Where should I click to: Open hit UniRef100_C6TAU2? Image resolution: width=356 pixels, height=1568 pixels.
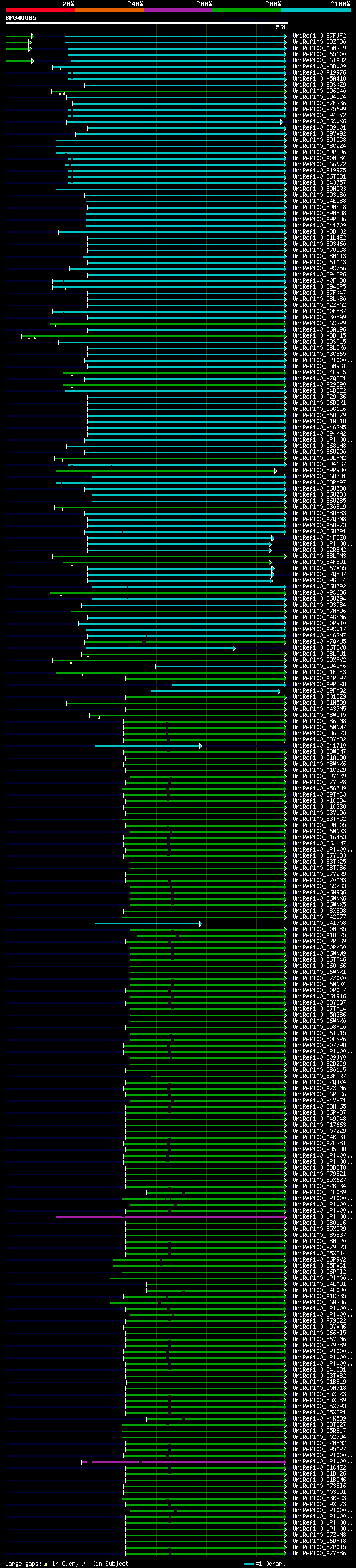coord(319,60)
